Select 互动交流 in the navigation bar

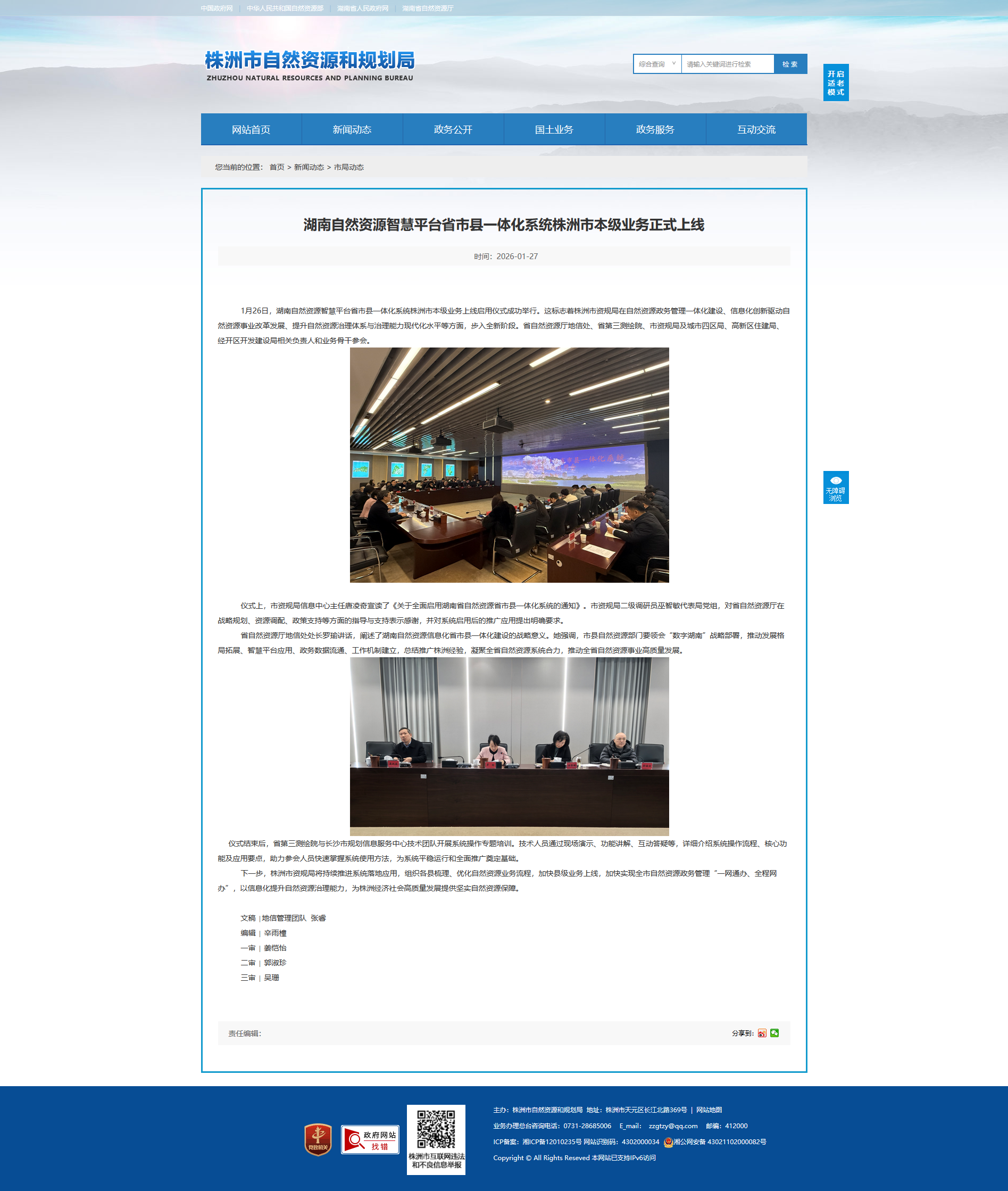point(756,129)
